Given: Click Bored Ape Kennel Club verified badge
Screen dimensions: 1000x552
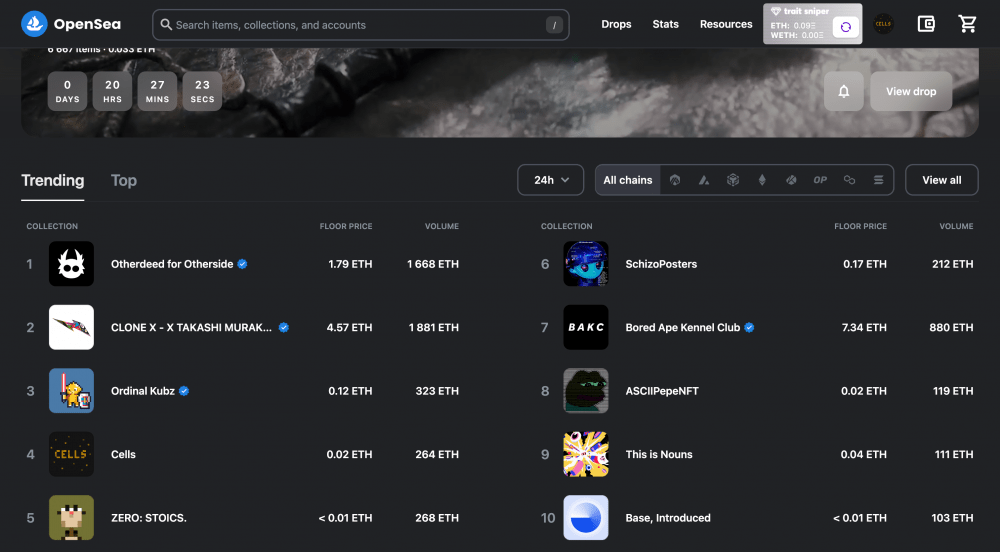Looking at the screenshot, I should (749, 327).
